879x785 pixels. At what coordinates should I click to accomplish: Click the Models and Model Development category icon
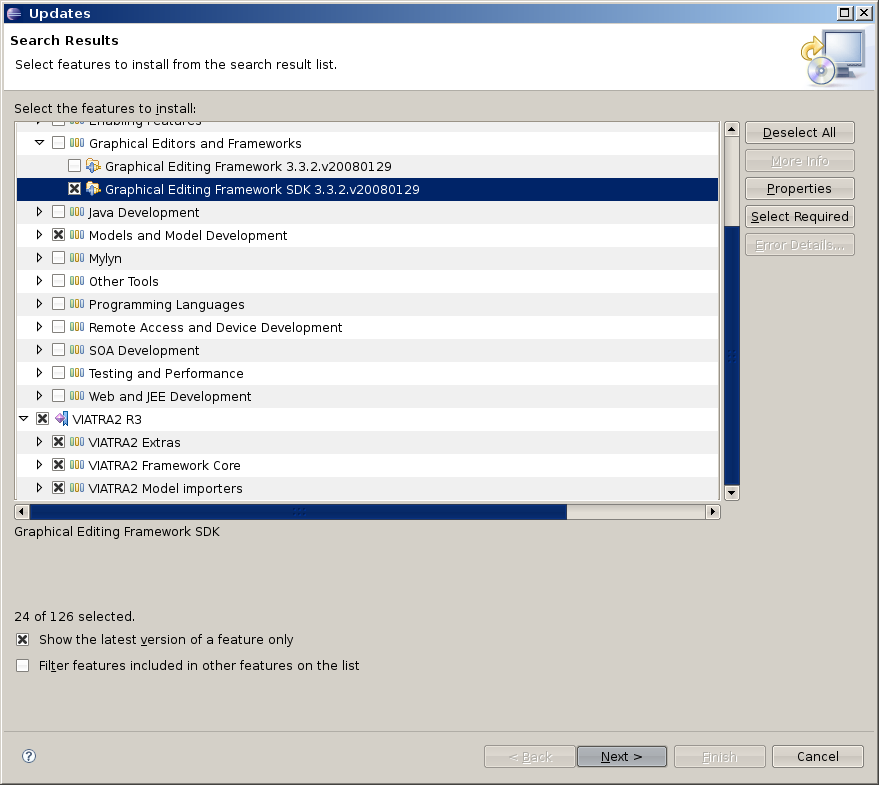(x=77, y=235)
